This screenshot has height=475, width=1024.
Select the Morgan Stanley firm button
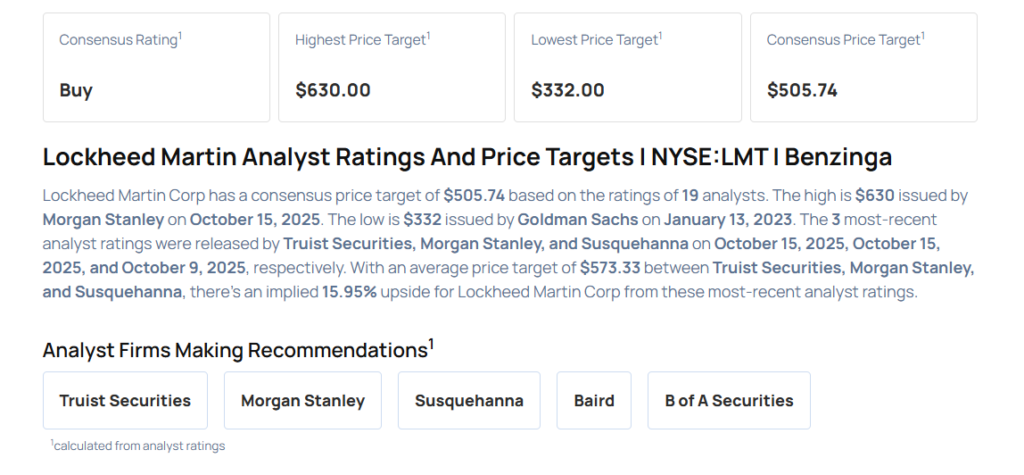point(302,400)
